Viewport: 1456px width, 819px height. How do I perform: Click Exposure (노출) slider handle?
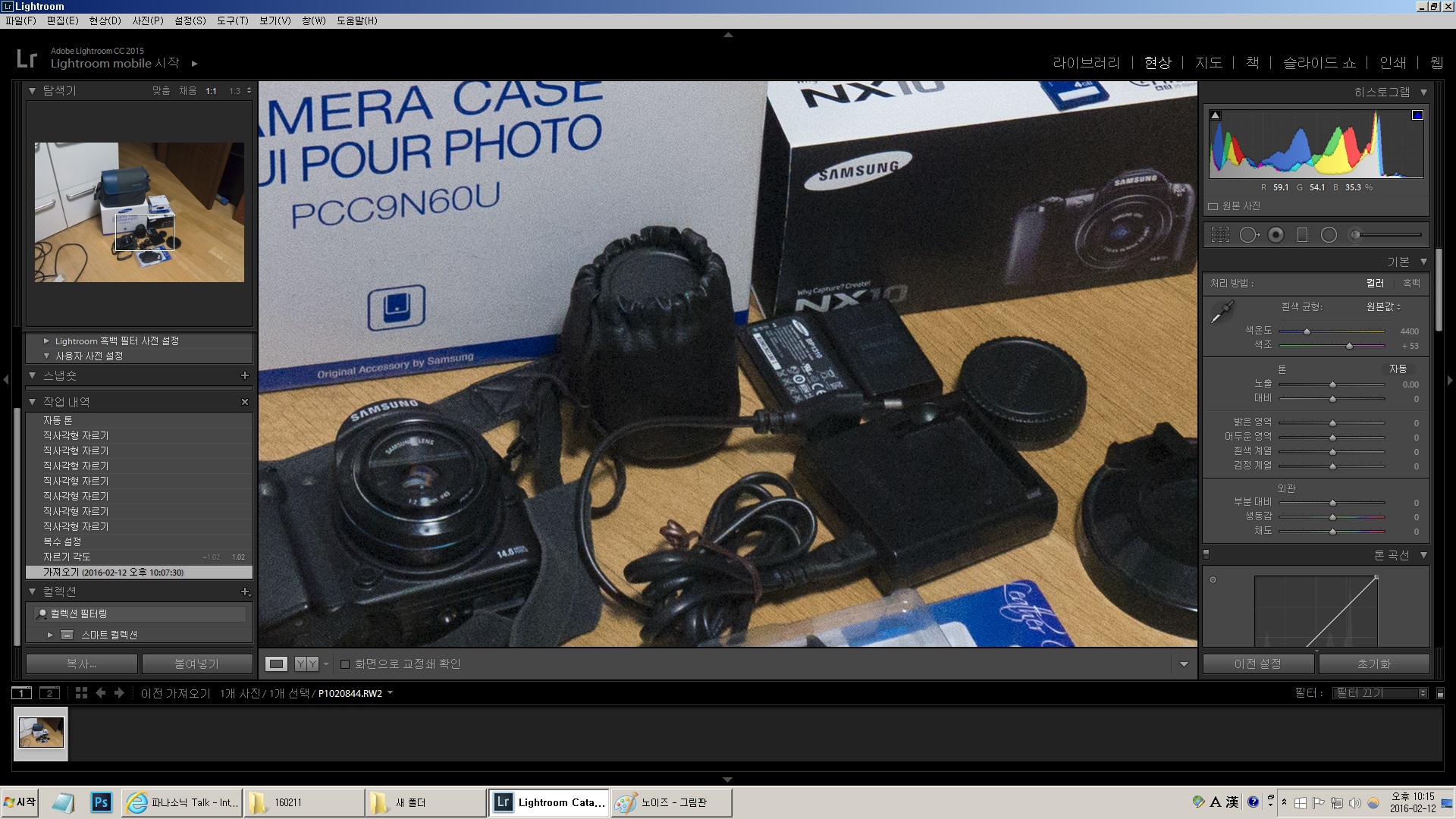pos(1332,384)
